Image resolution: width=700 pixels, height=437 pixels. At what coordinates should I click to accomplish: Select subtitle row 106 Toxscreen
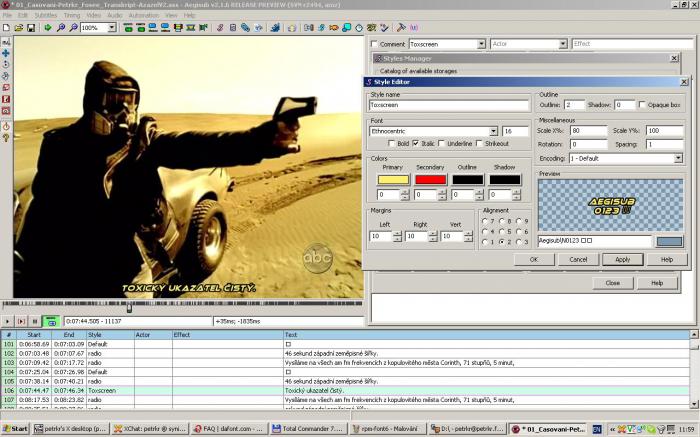[345, 391]
